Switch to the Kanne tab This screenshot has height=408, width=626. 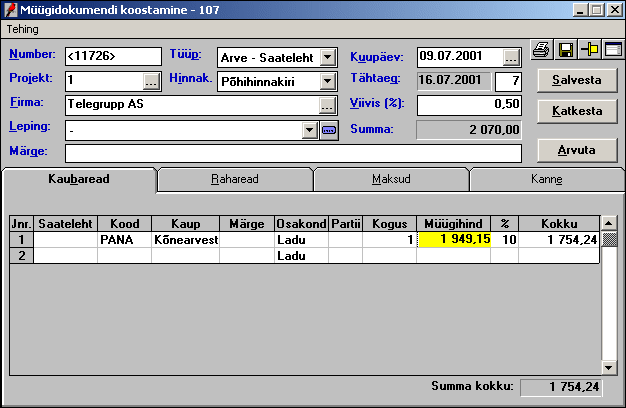click(546, 180)
